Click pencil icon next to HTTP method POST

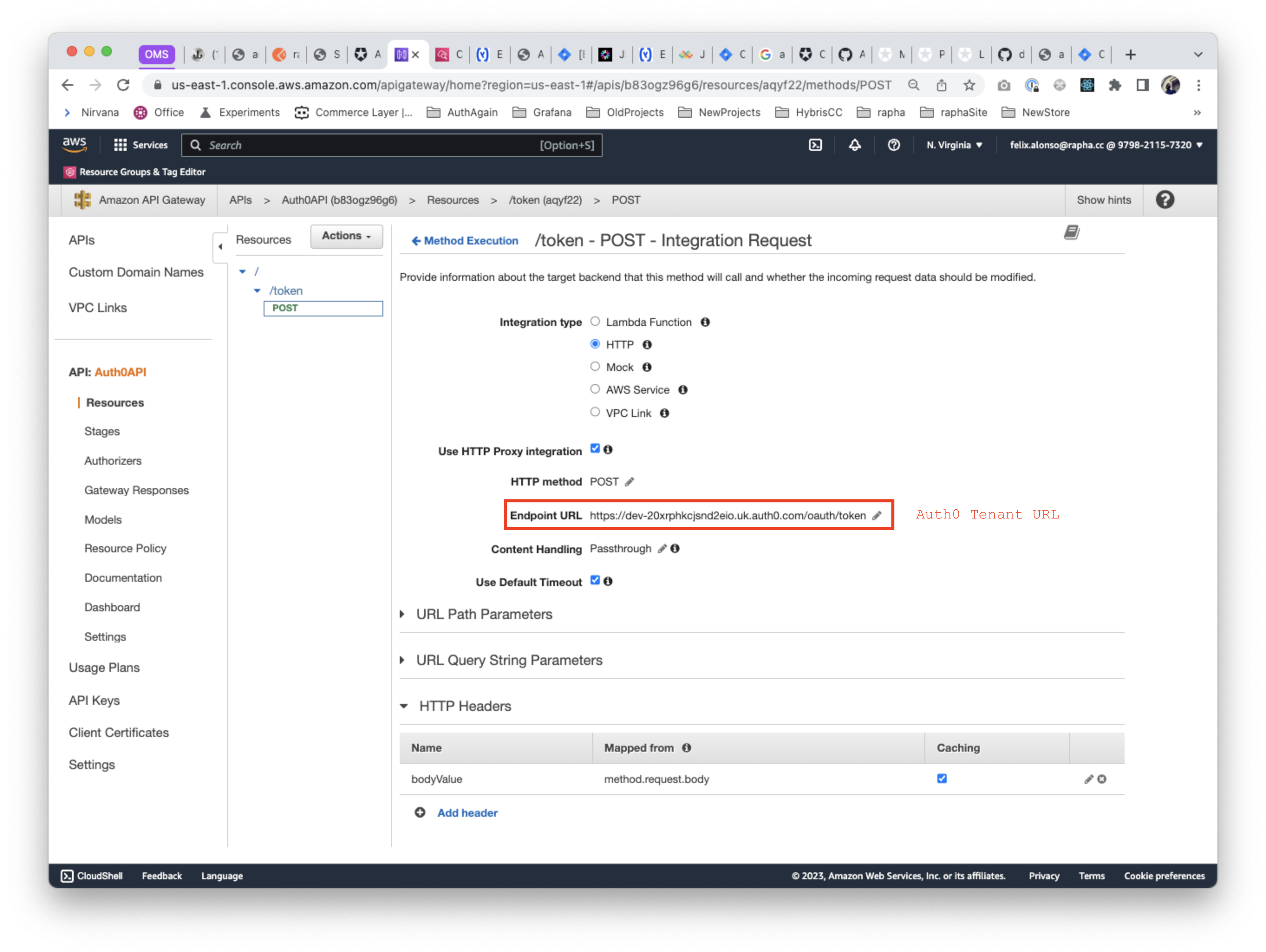tap(630, 482)
